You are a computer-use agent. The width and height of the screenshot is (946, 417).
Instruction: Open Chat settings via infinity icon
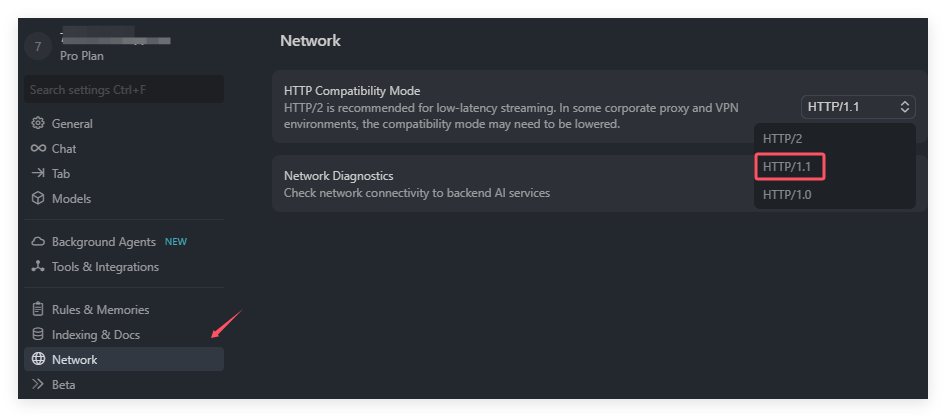point(38,148)
